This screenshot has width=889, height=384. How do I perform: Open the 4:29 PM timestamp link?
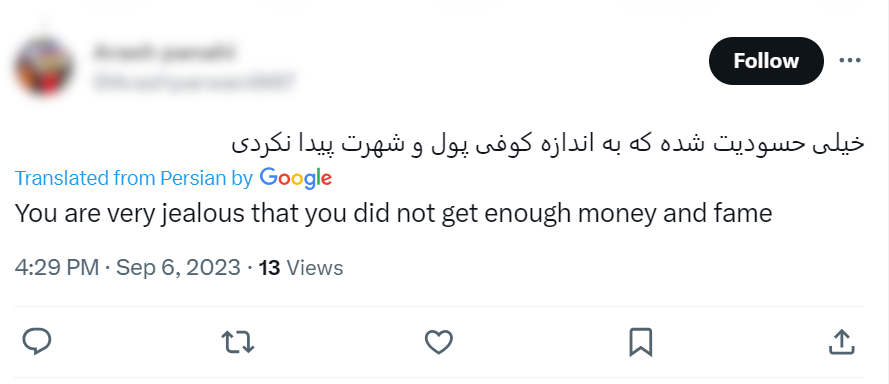(x=57, y=267)
